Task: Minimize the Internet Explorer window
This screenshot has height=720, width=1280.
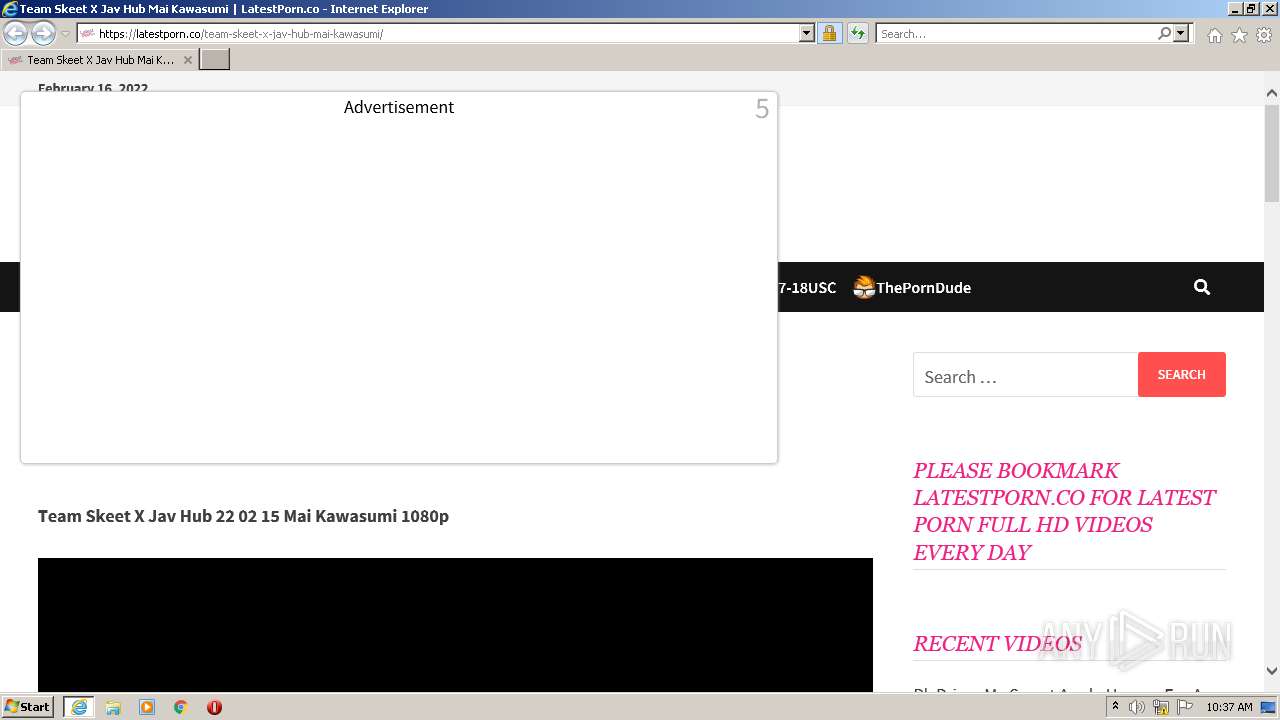Action: [x=1235, y=9]
